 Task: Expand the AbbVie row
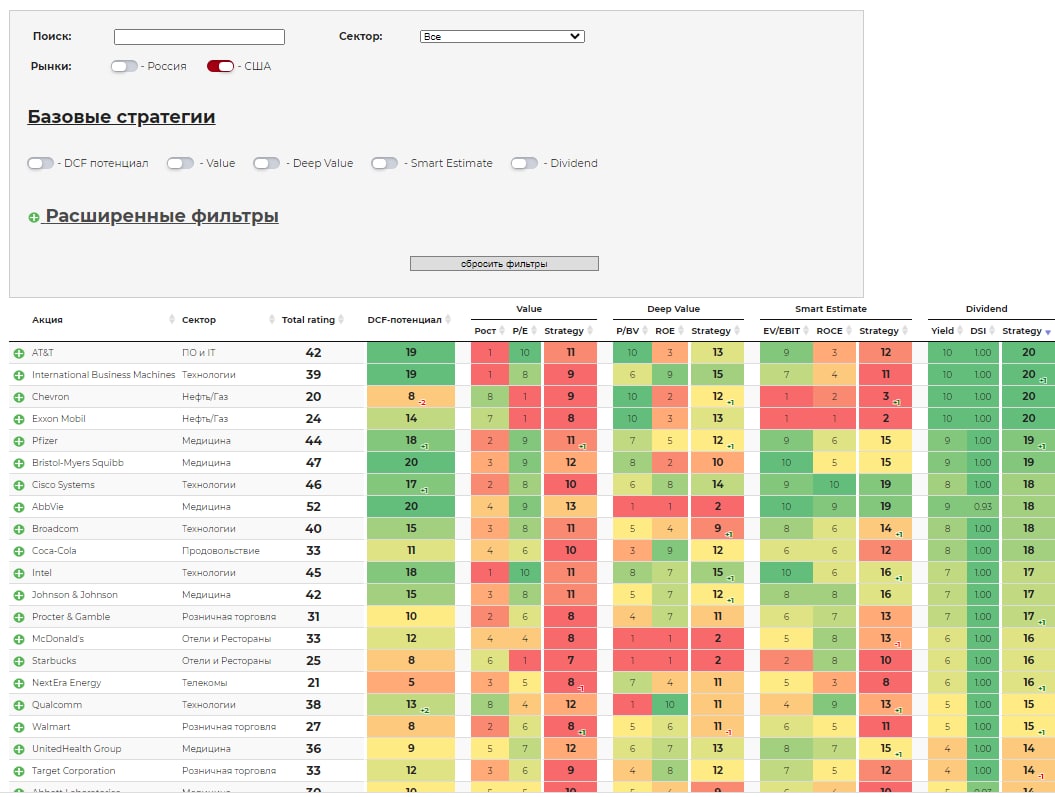19,507
